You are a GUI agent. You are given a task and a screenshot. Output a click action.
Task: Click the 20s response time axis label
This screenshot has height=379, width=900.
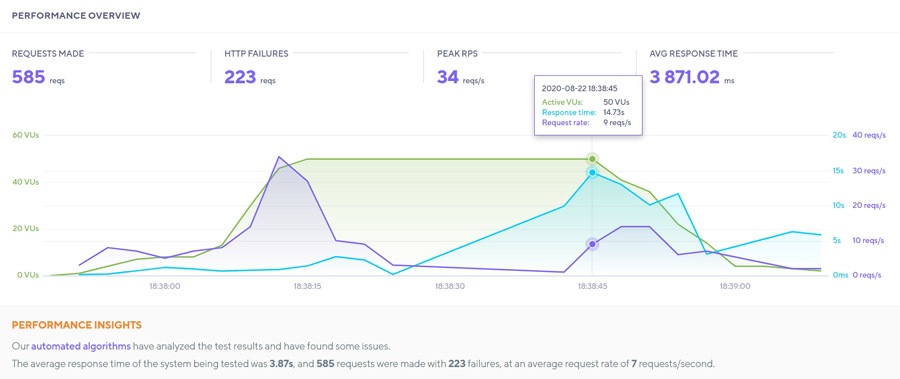coord(839,136)
